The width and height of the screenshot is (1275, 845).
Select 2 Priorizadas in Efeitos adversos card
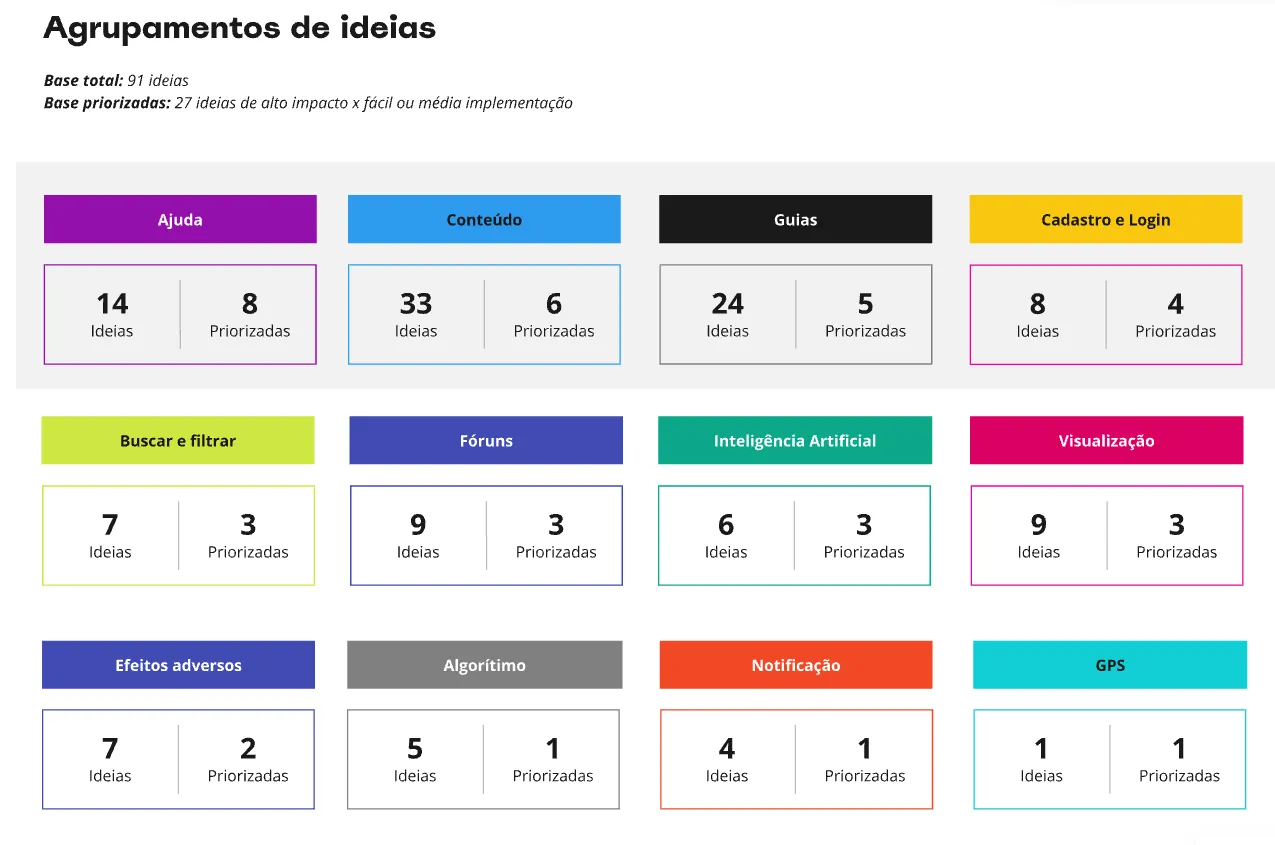click(x=248, y=759)
